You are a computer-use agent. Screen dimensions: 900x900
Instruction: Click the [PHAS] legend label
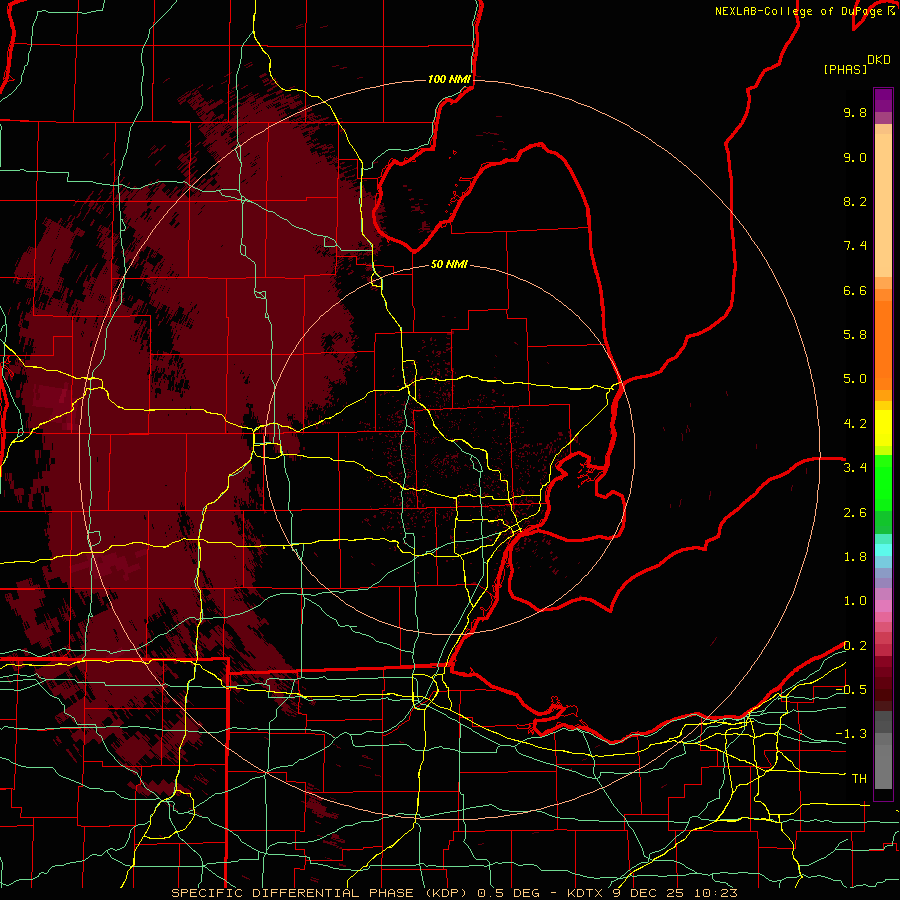coord(845,69)
